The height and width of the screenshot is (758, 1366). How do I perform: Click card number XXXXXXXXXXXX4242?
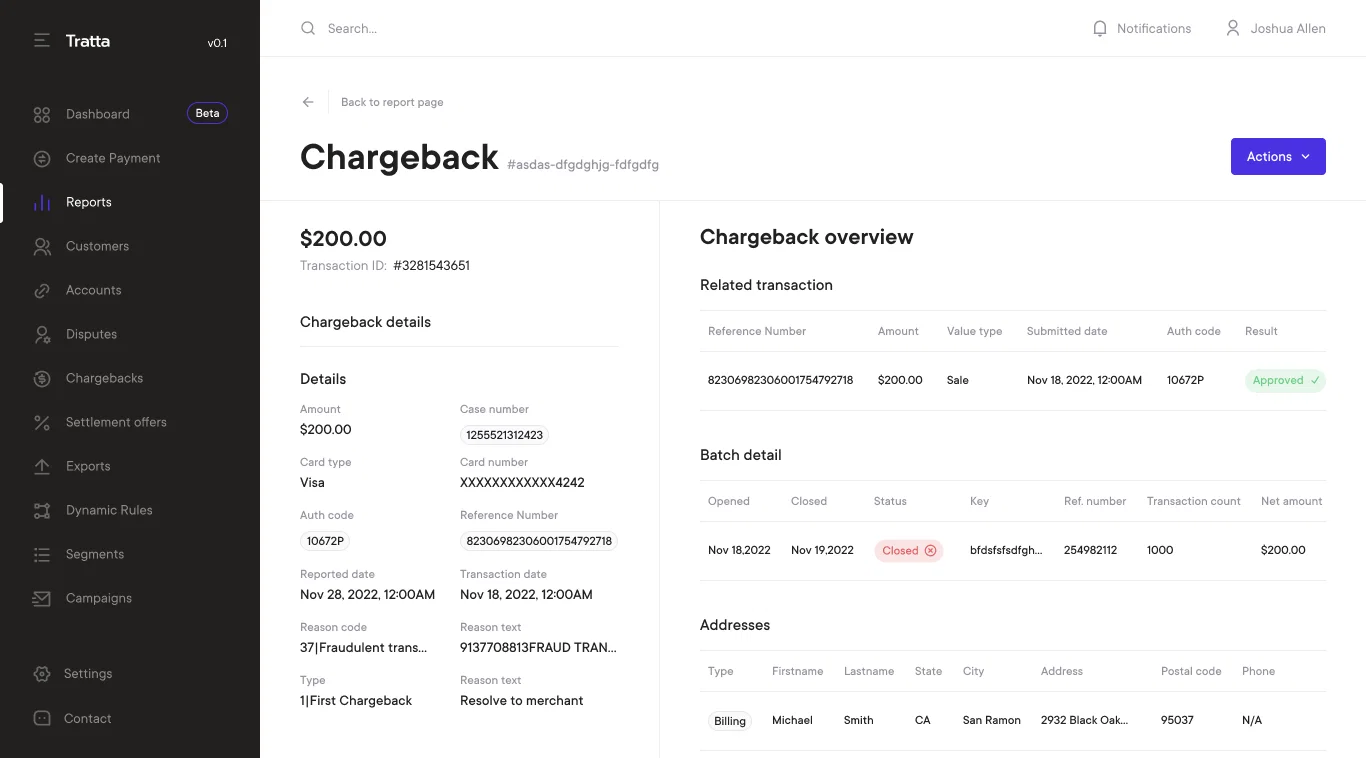[x=522, y=482]
